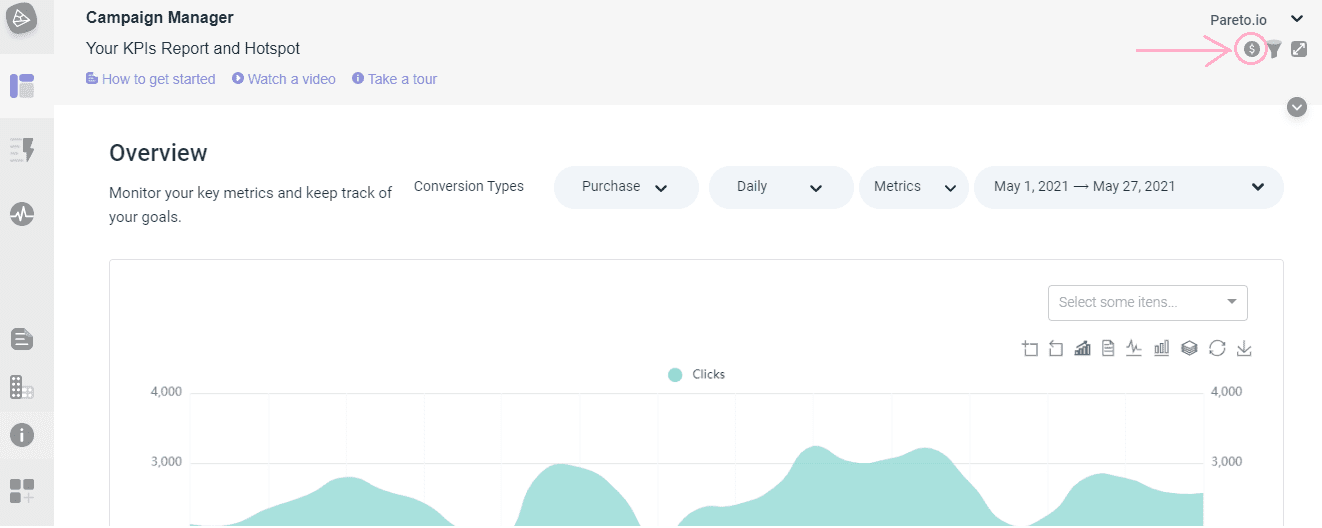Open the chart data view document icon

click(x=1108, y=348)
